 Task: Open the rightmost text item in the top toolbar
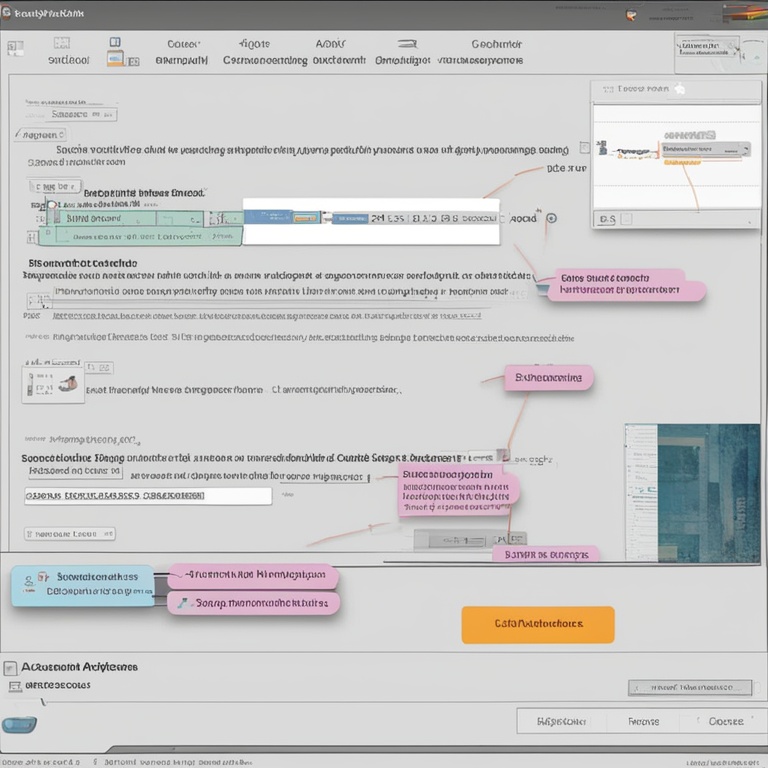click(496, 51)
